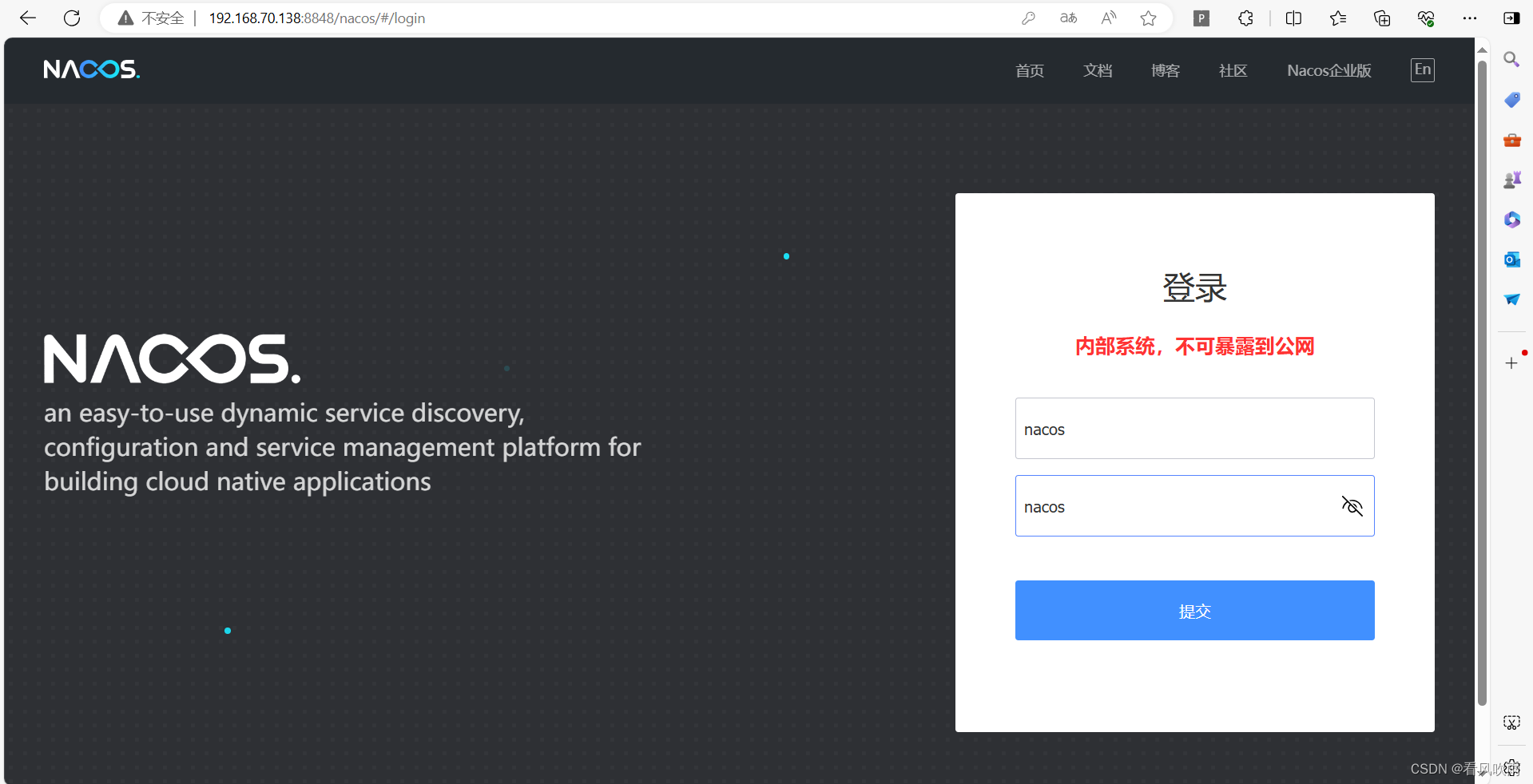The image size is (1533, 784).
Task: Focus the username field containing nacos
Action: point(1195,429)
